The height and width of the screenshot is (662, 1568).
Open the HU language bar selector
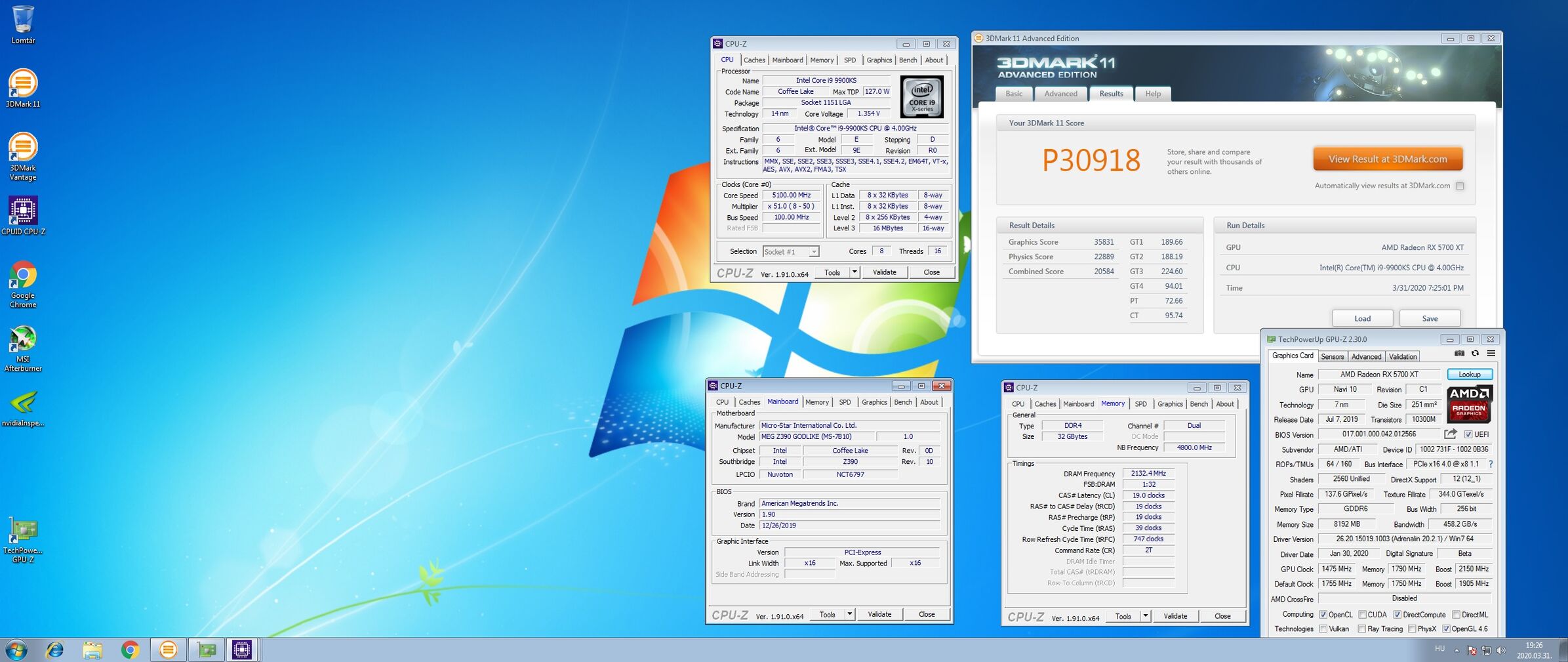click(1439, 649)
